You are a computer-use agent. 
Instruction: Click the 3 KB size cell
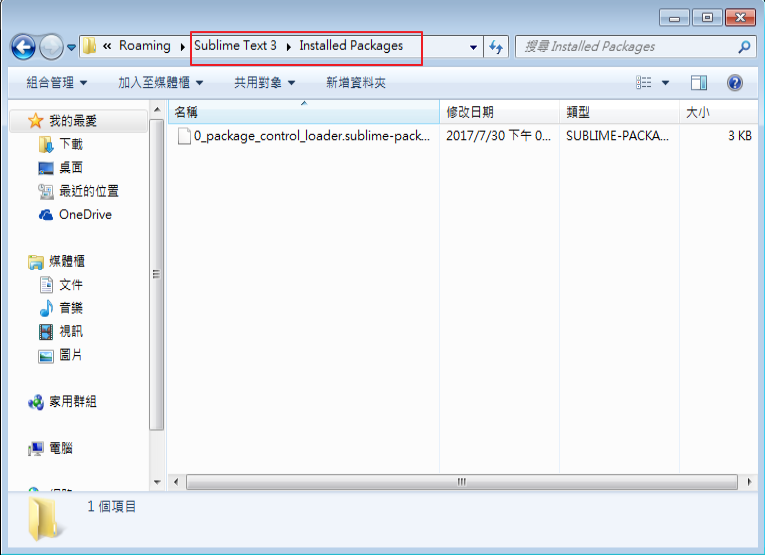click(x=740, y=136)
